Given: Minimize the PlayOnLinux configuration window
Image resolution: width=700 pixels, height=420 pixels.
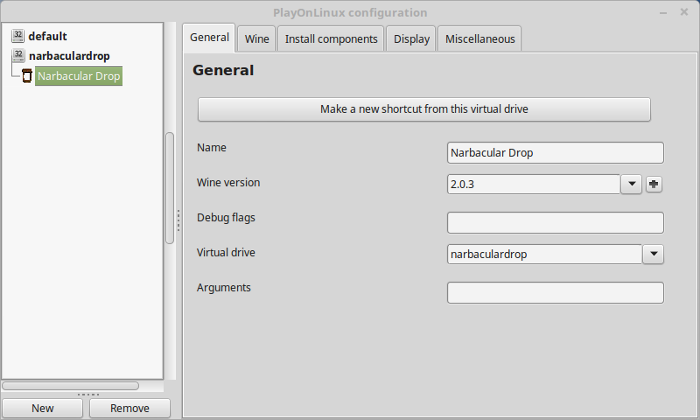Looking at the screenshot, I should click(x=663, y=13).
